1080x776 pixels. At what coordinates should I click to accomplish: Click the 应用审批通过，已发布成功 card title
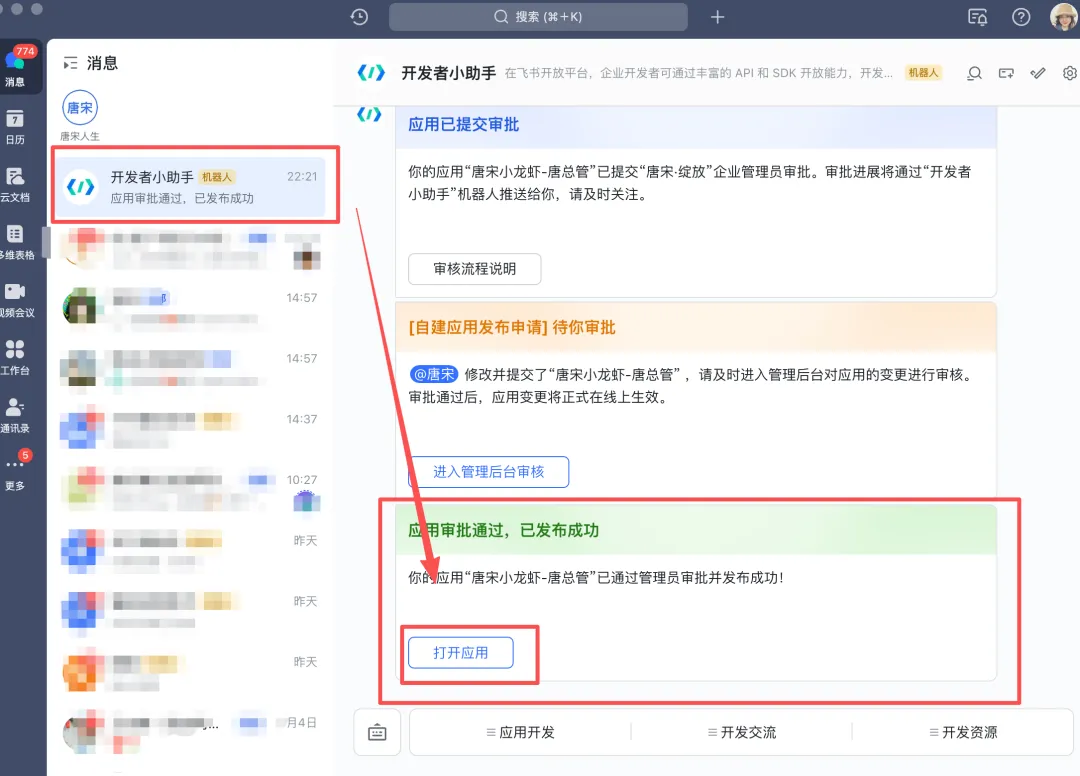[x=503, y=530]
